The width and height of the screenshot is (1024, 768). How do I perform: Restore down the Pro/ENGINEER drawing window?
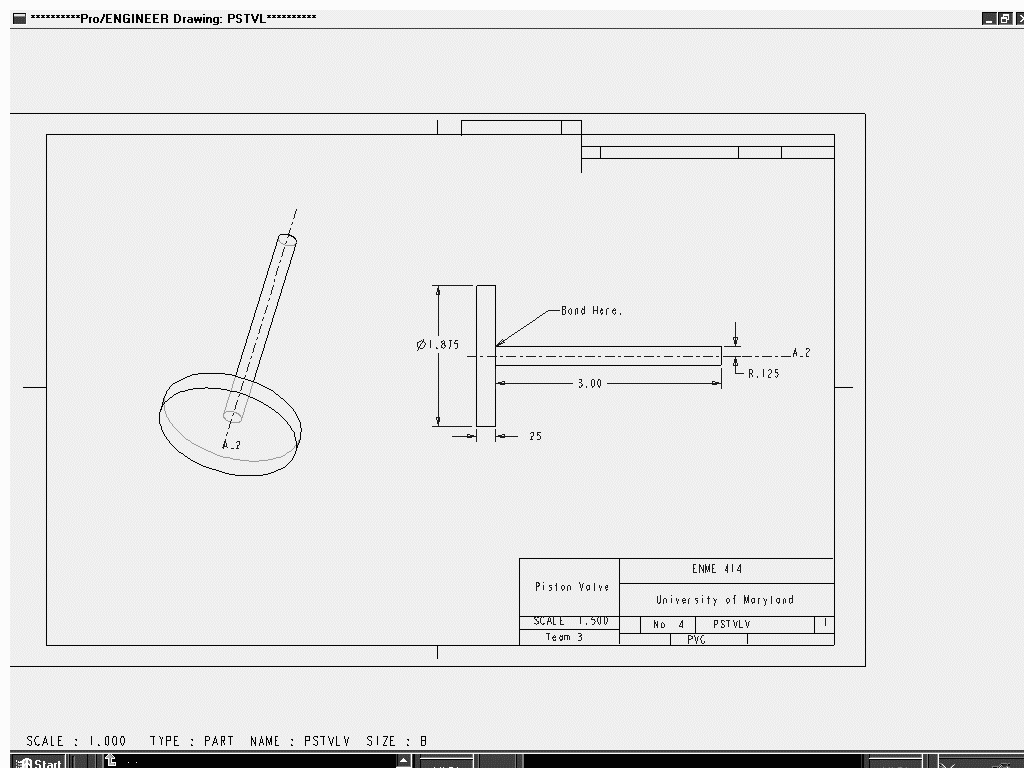[1004, 18]
